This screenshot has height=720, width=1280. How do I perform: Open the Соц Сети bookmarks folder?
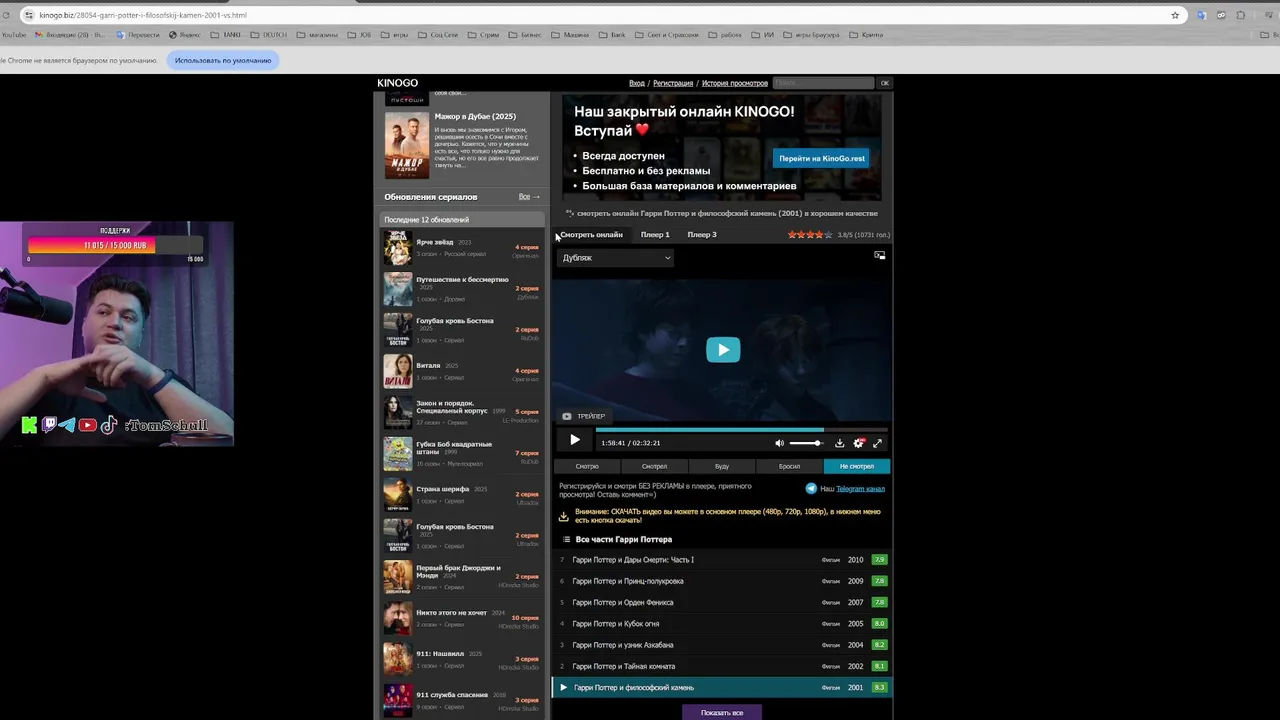[438, 35]
